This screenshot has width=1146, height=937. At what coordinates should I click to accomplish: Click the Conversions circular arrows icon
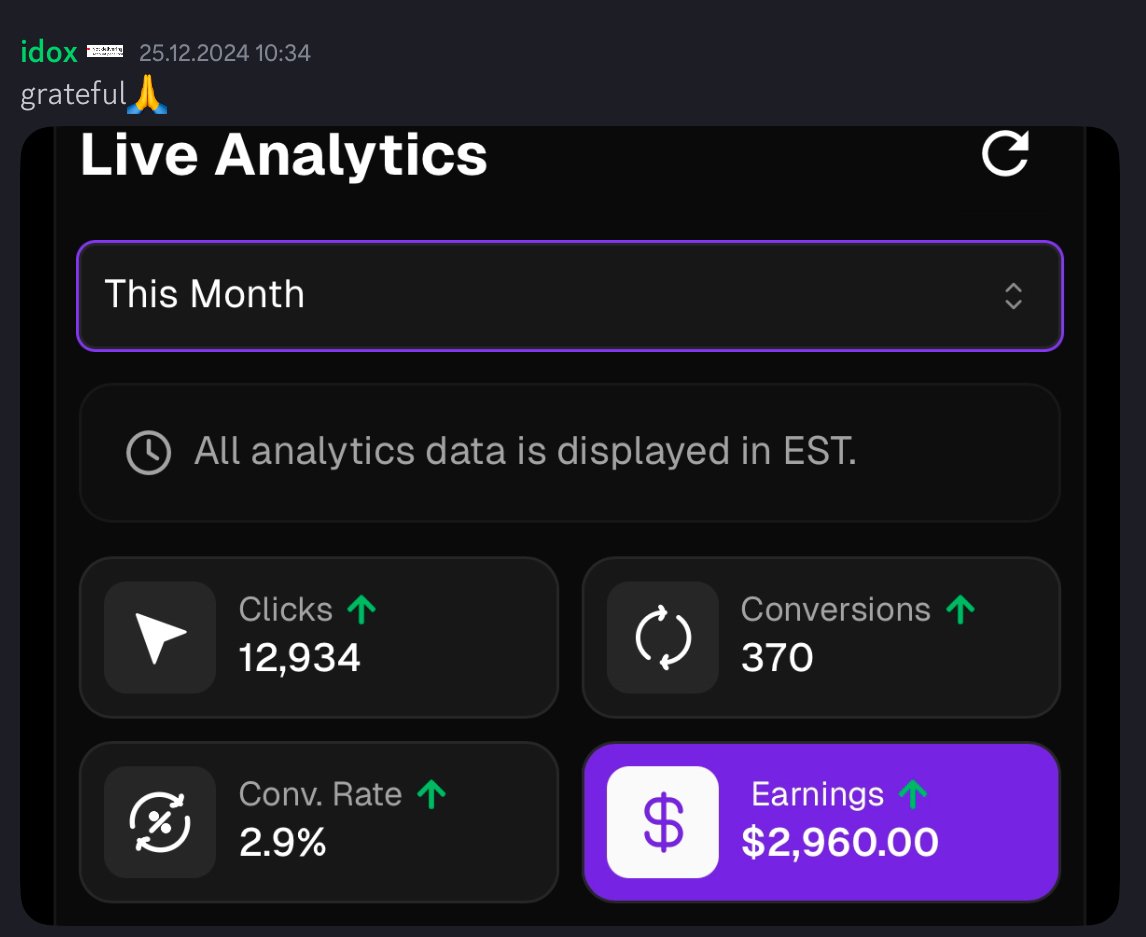click(x=663, y=637)
